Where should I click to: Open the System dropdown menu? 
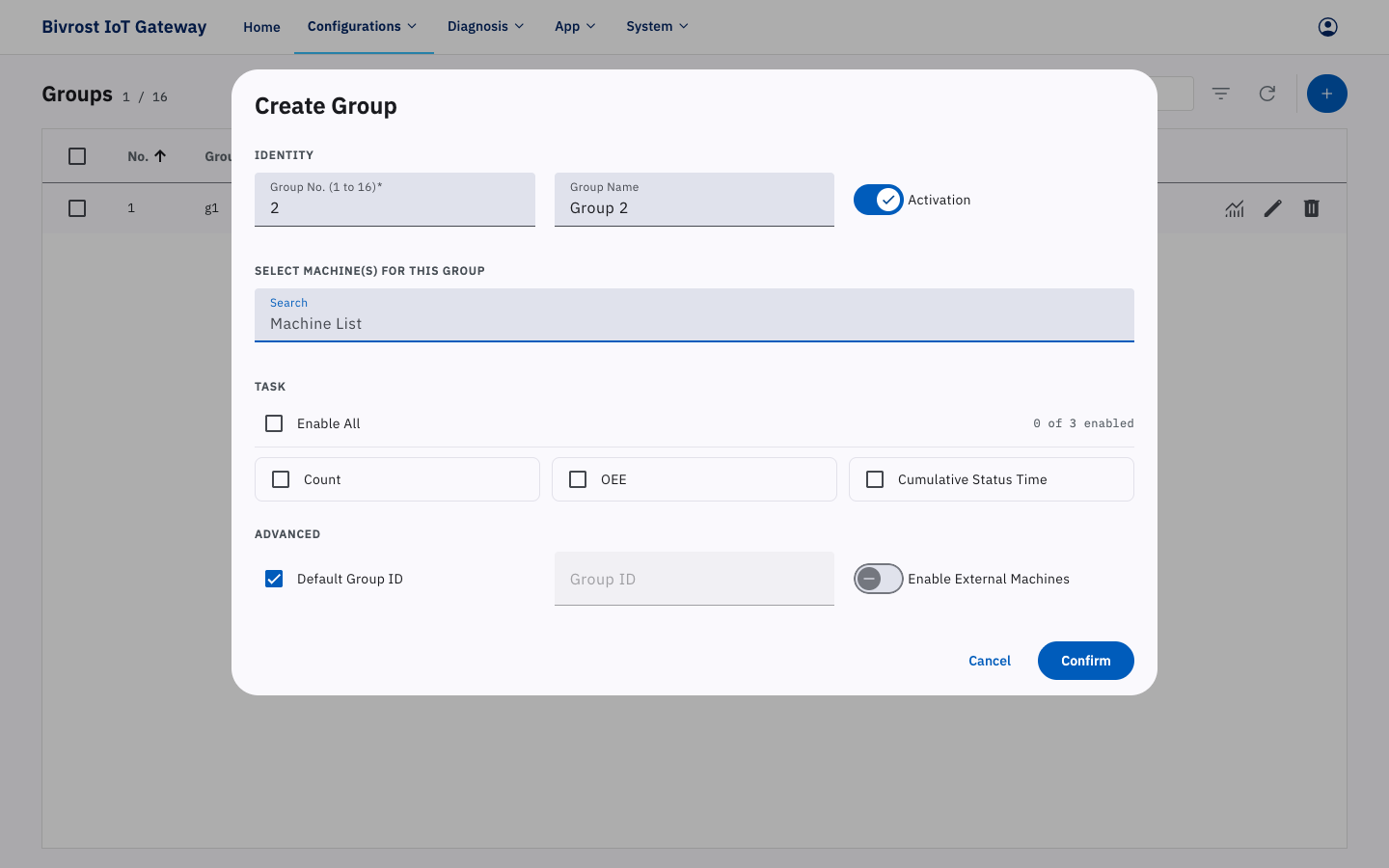pyautogui.click(x=658, y=27)
